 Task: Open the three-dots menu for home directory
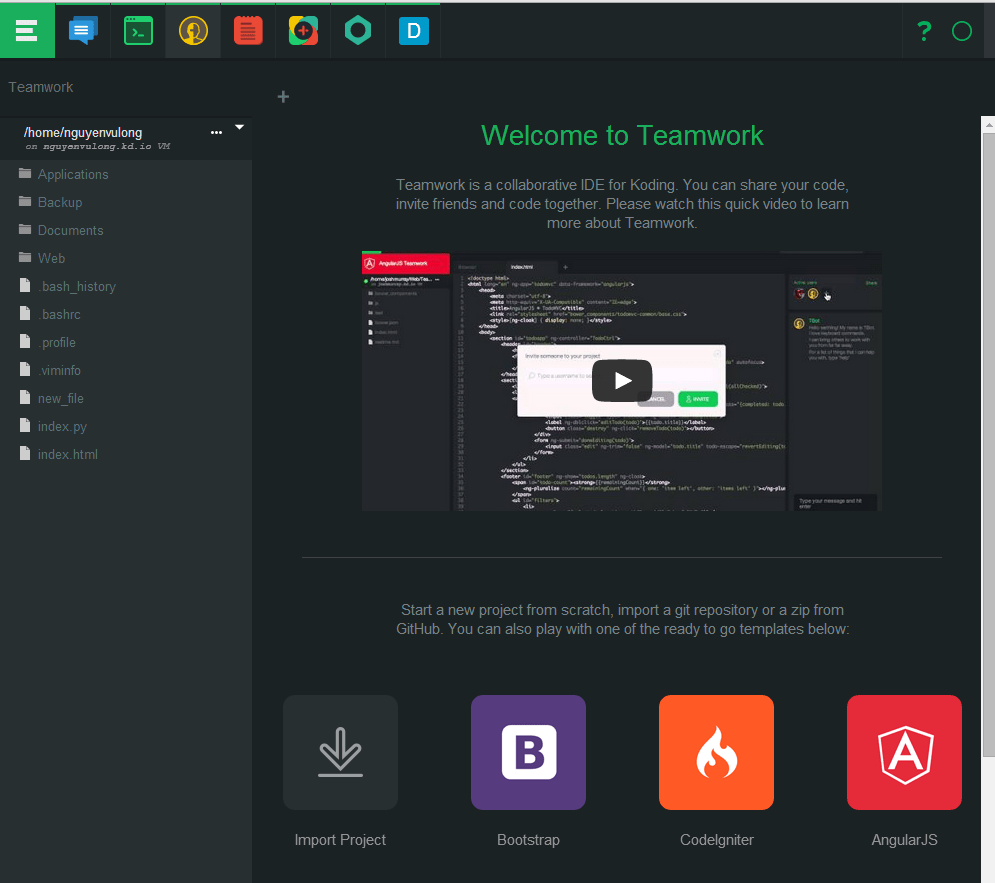point(217,132)
